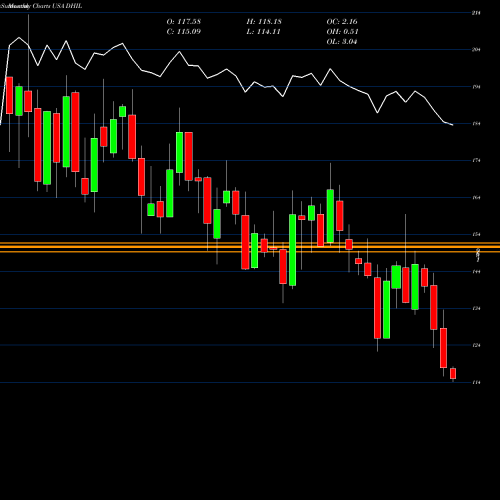Click the 114 price axis label

(x=476, y=382)
